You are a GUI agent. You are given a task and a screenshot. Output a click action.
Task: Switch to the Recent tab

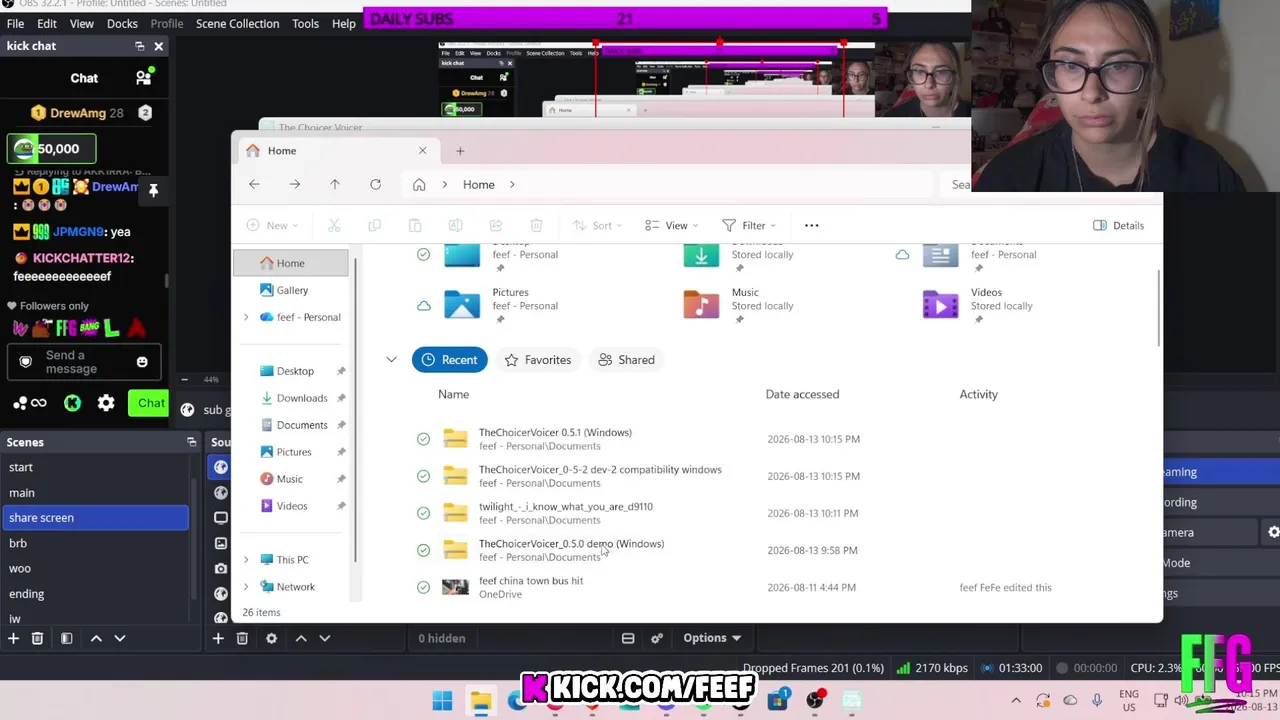450,360
